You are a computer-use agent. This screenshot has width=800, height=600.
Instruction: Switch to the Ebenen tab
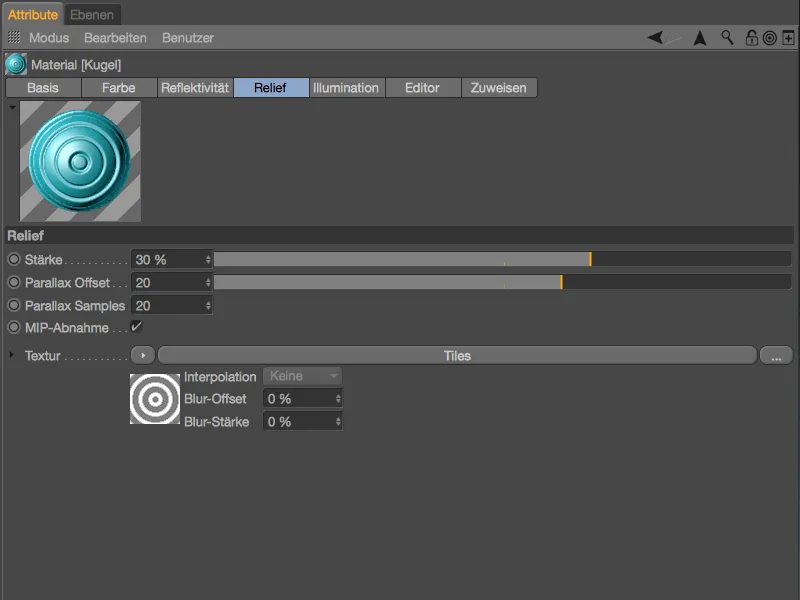(92, 15)
